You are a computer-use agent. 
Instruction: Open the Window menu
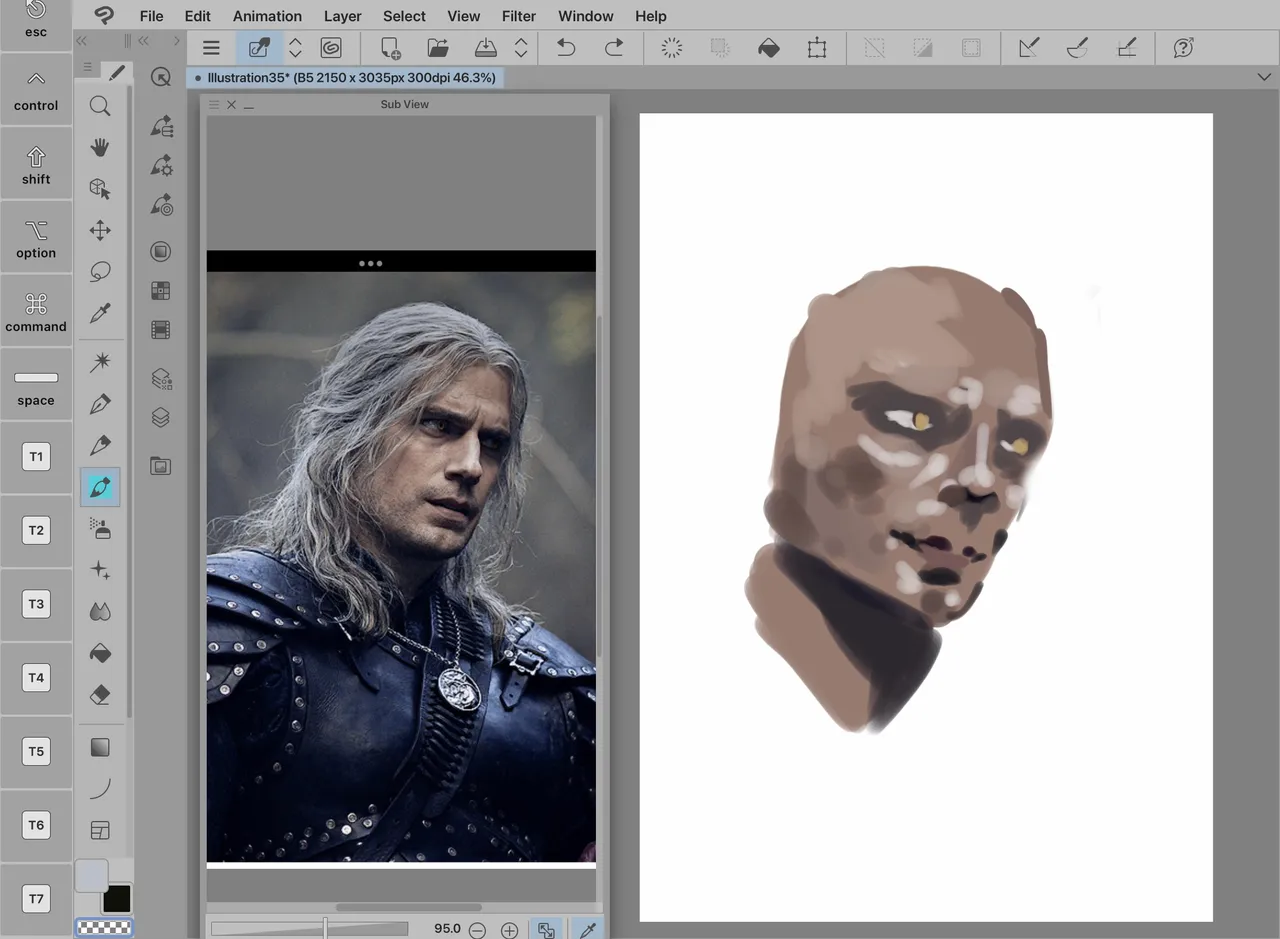point(586,16)
